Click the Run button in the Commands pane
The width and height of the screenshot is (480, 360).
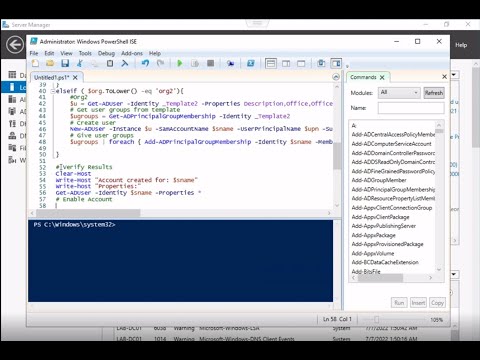(x=399, y=303)
